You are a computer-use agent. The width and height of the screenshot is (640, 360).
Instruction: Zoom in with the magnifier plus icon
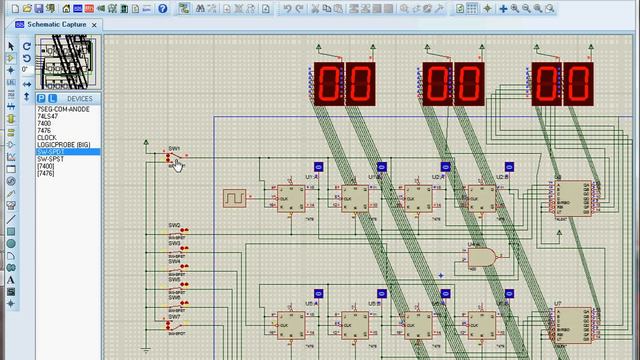coord(515,8)
